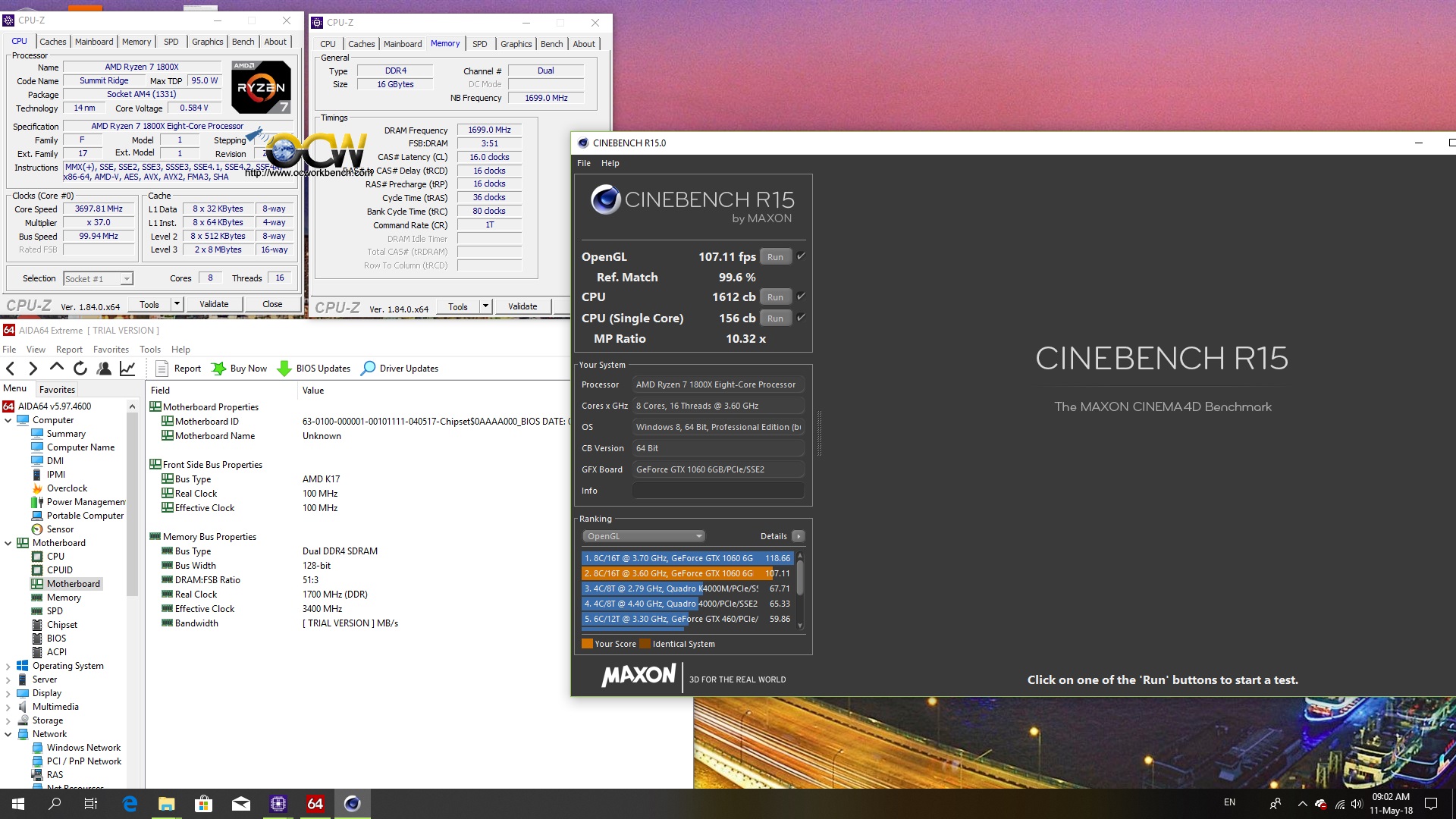Select Overclock in the AIDA64 tree
This screenshot has height=819, width=1456.
[67, 488]
